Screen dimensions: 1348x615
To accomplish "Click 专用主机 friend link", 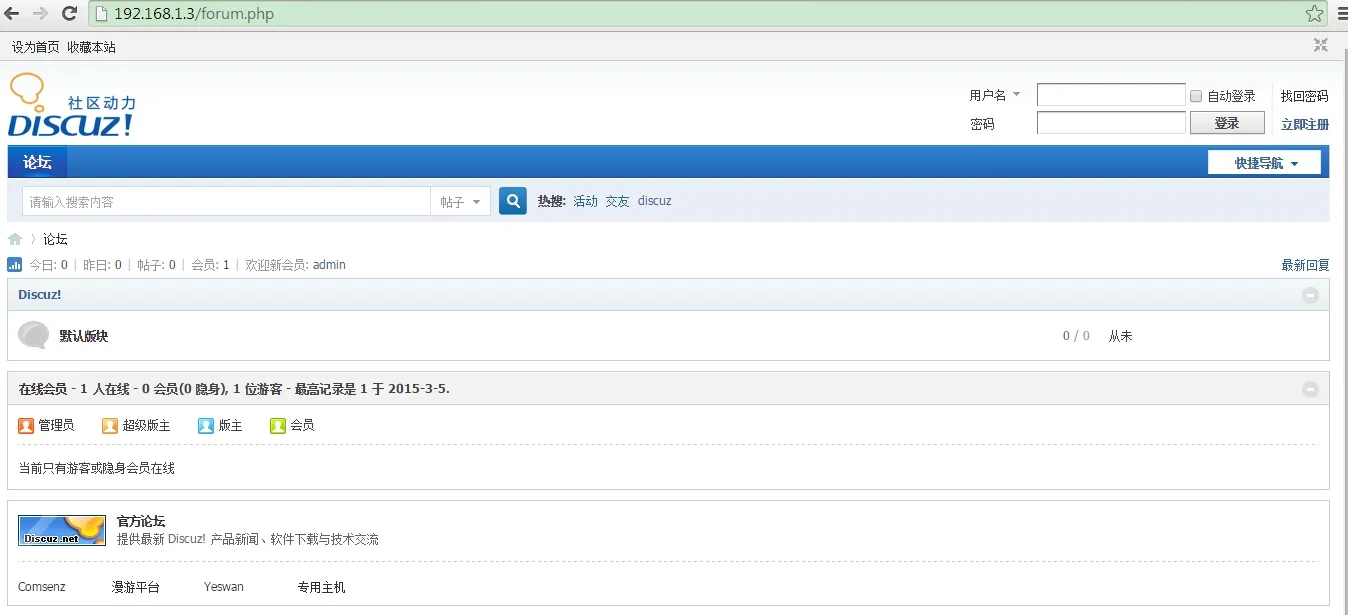I will [322, 587].
